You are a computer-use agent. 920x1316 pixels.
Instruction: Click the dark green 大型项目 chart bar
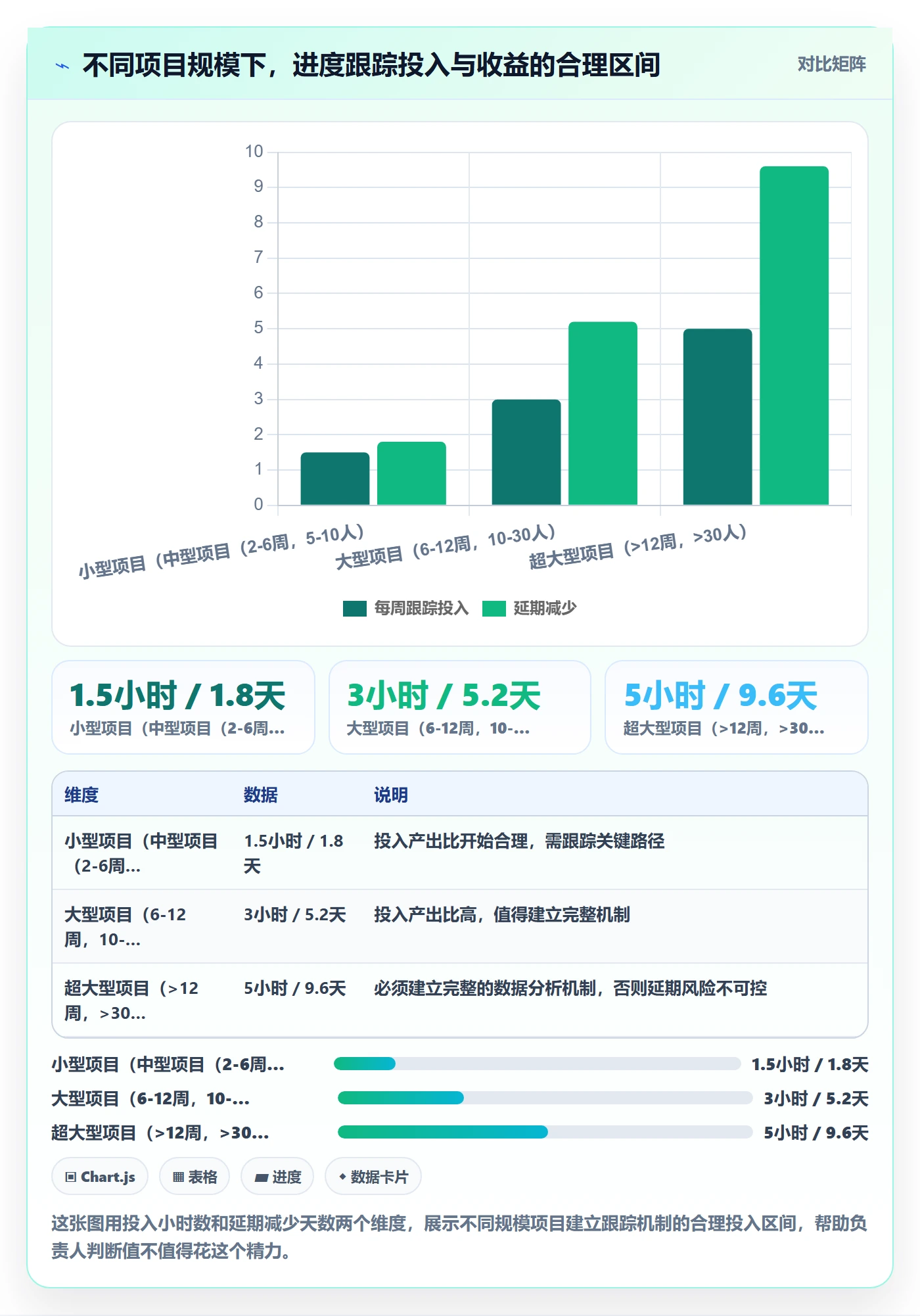pyautogui.click(x=526, y=452)
